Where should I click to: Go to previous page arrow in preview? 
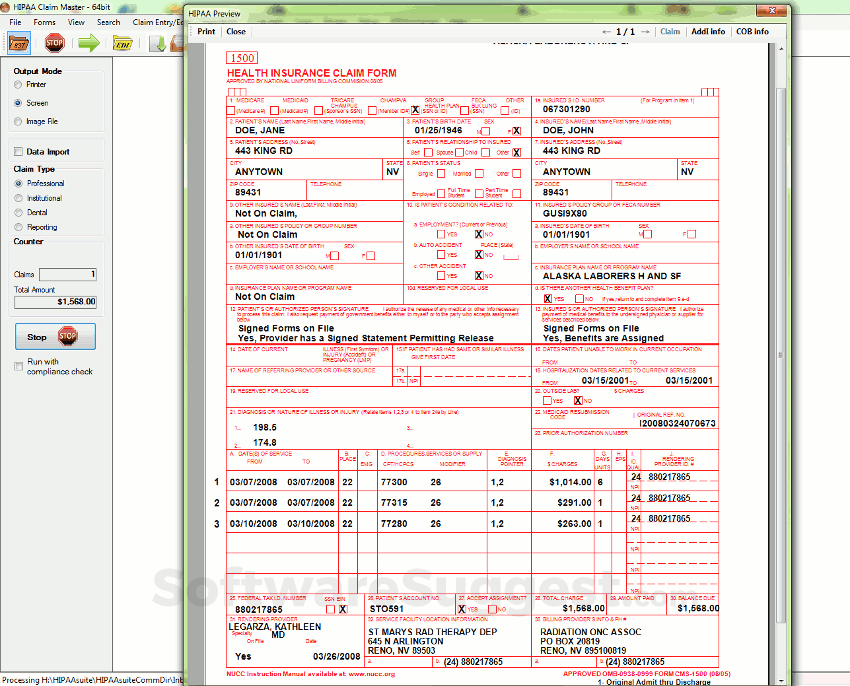[x=606, y=32]
